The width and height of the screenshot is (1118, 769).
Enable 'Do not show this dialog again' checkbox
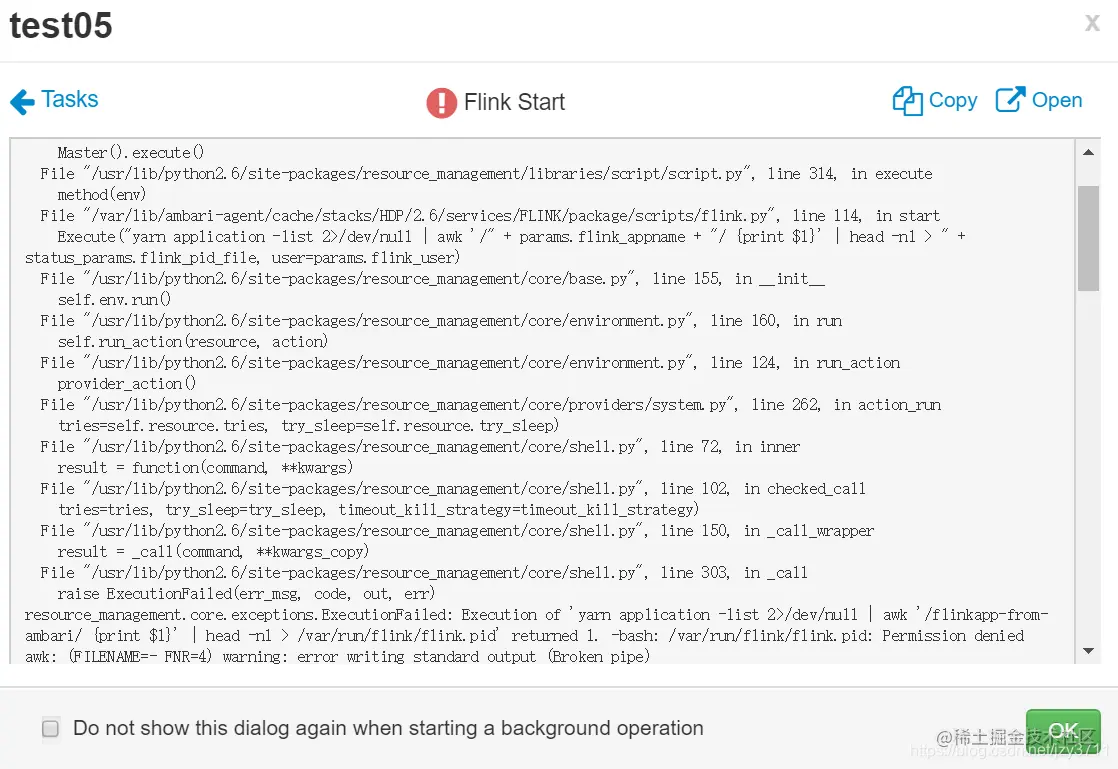[51, 728]
